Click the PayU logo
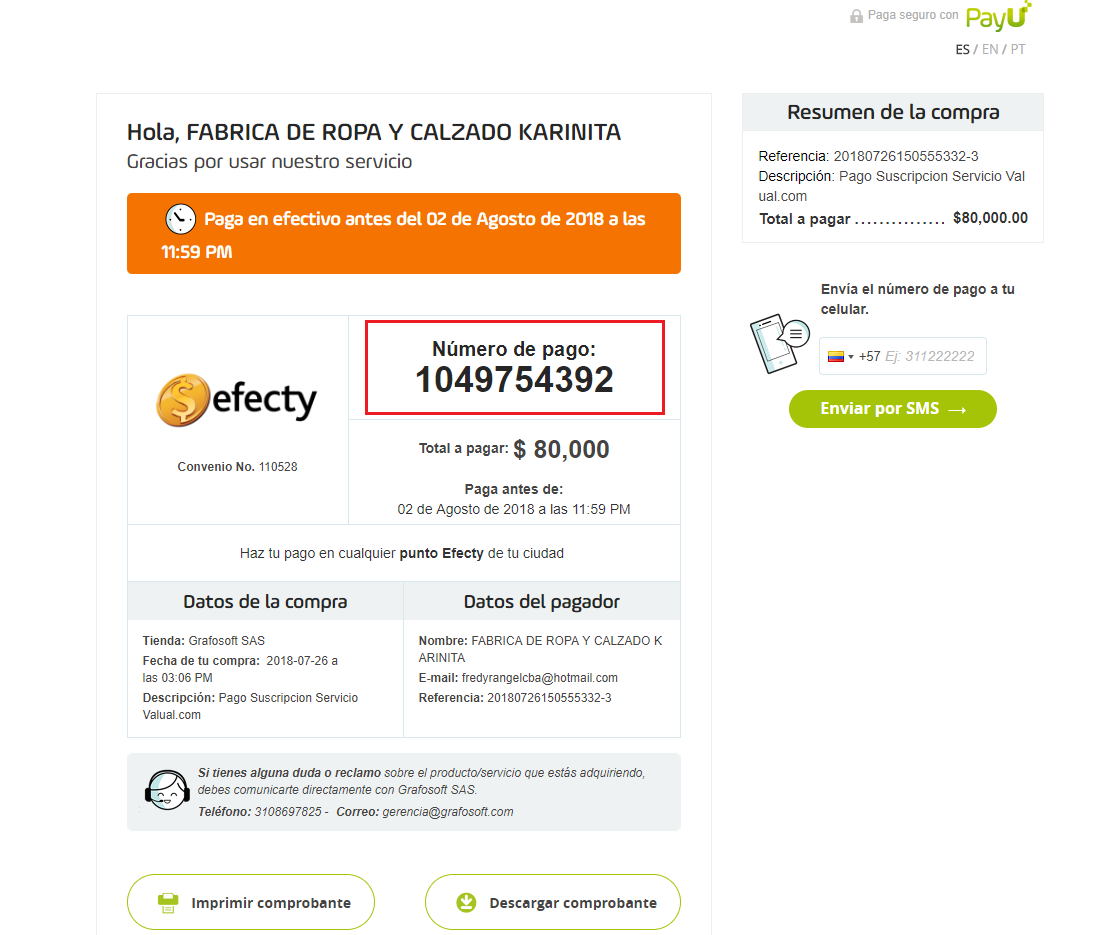 tap(998, 16)
